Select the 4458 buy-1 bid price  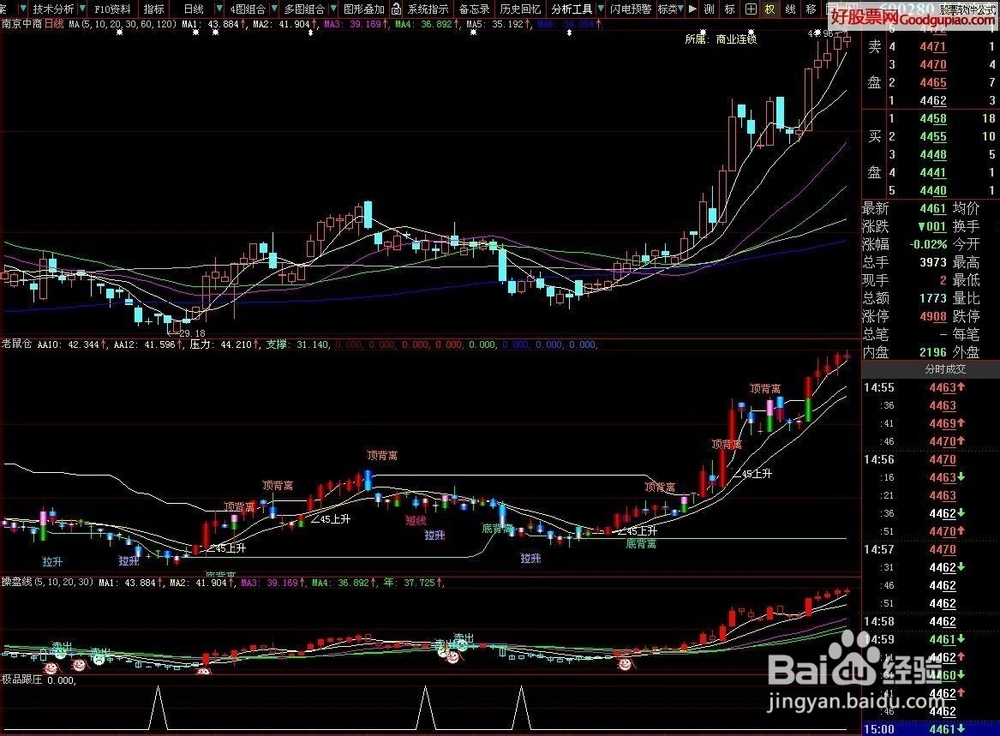(x=932, y=119)
